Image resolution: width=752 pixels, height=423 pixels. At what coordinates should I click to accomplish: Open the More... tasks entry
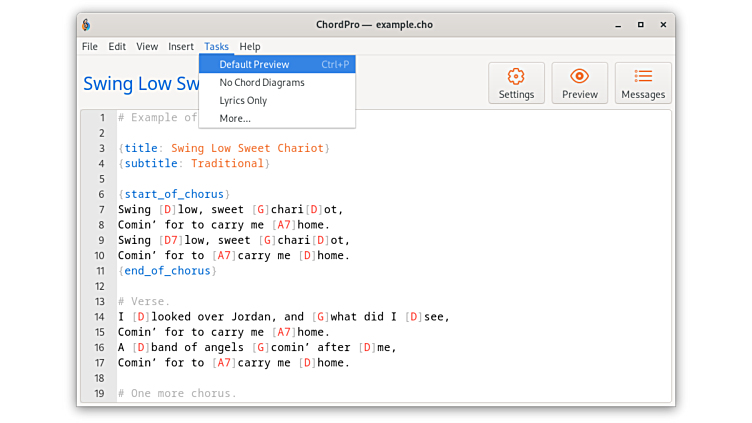click(235, 119)
